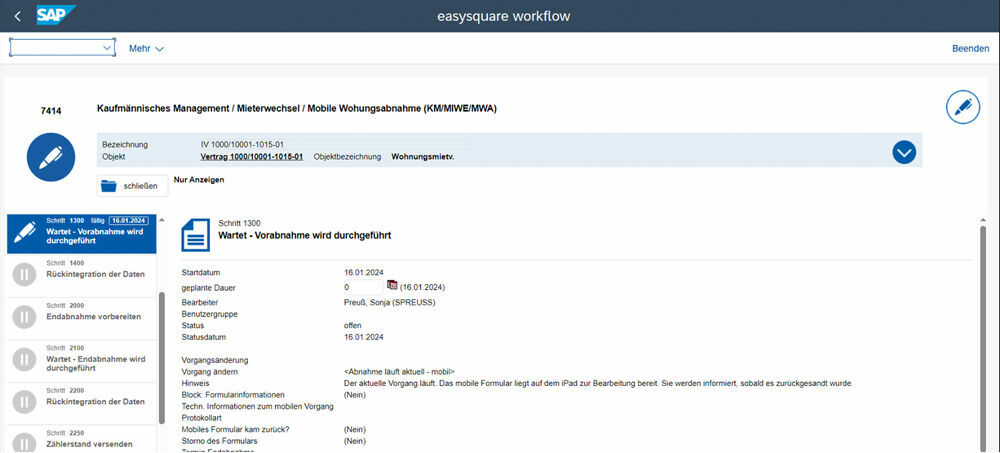The image size is (1000, 453).
Task: Click the scroll up arrow above step list
Action: [x=162, y=219]
